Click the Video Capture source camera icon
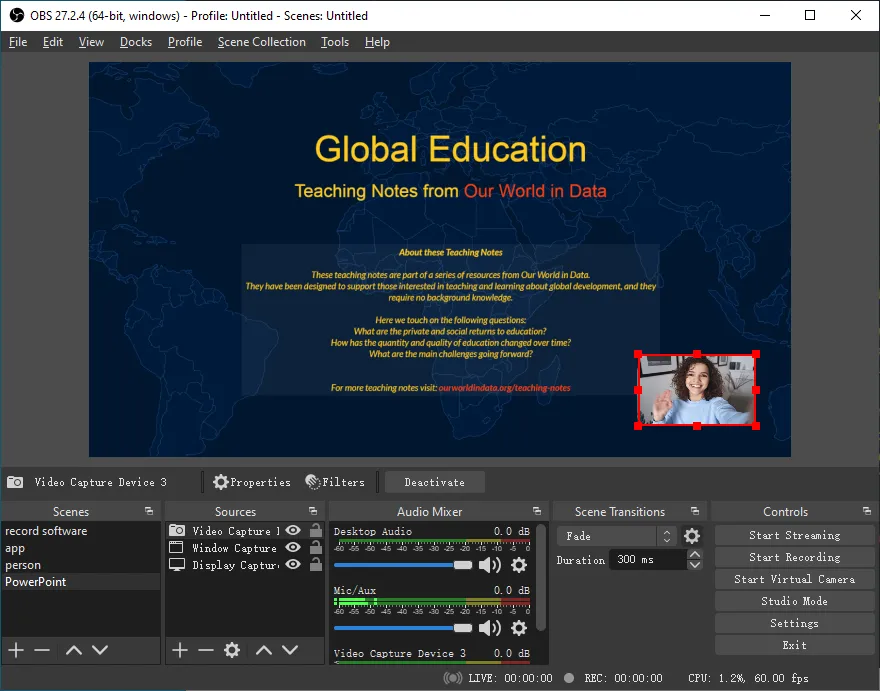 [x=177, y=530]
